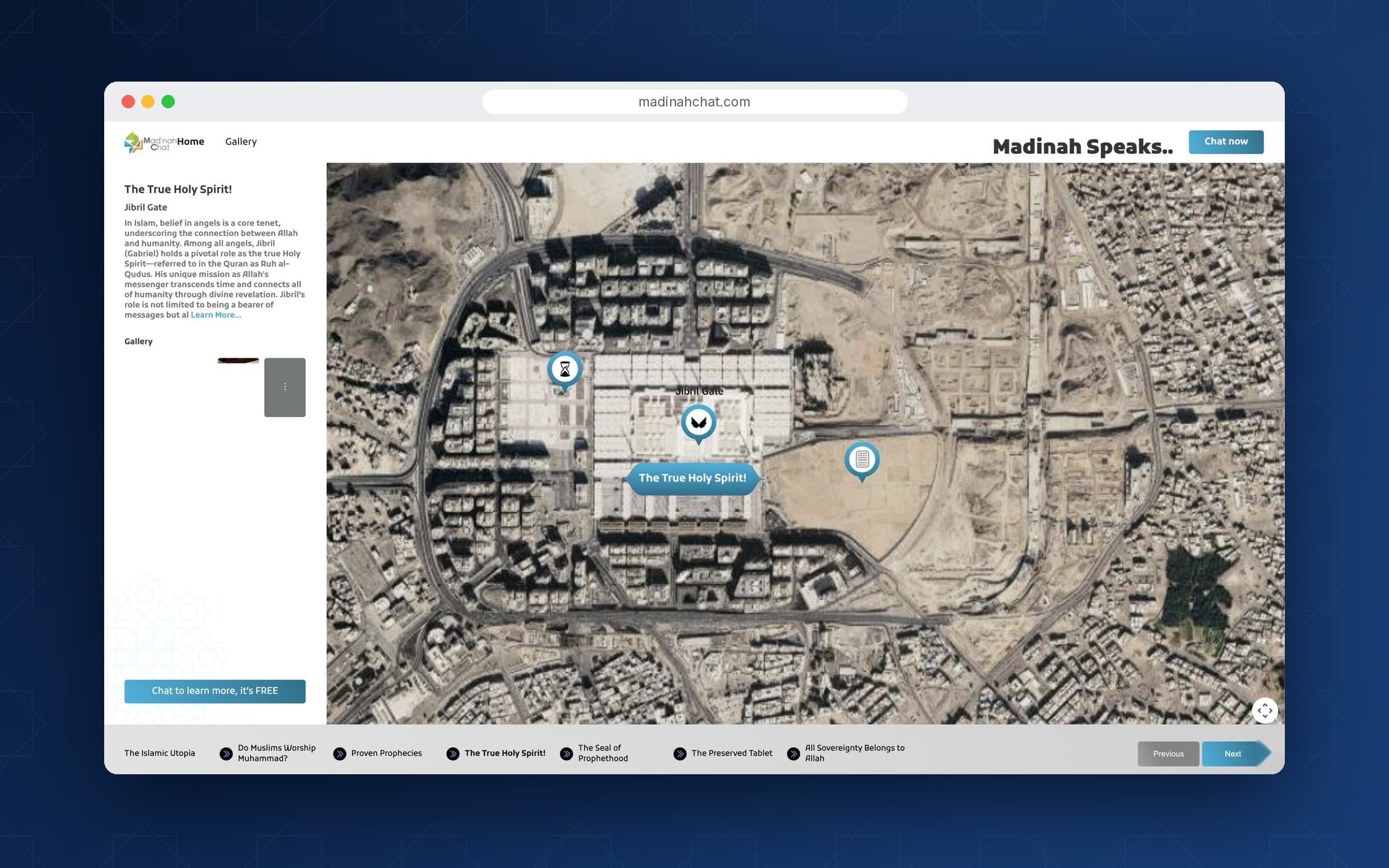
Task: Go to Do Muslims Worship Muhammad? topic
Action: (x=277, y=753)
